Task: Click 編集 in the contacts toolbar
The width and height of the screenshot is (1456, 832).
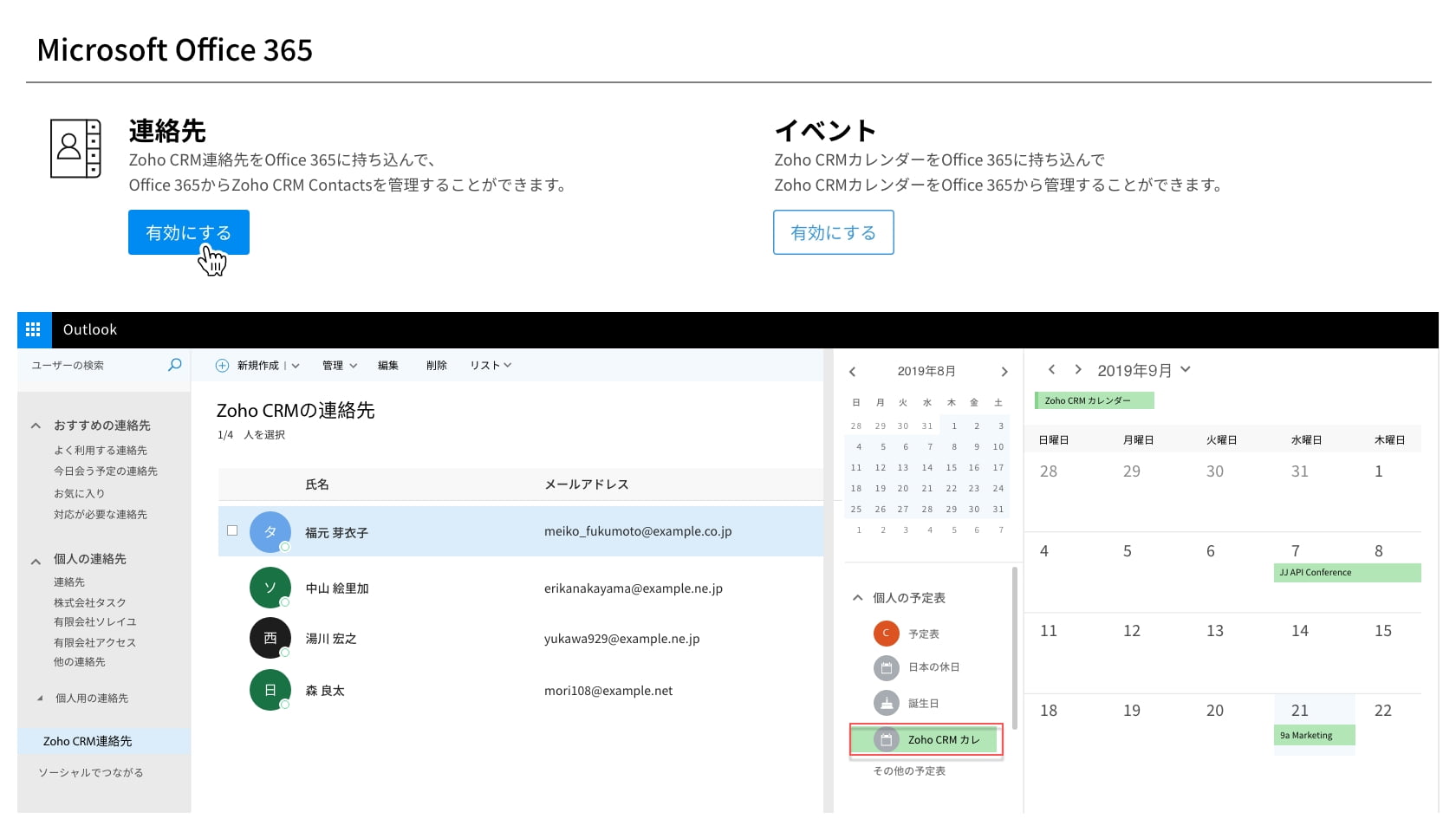Action: click(388, 366)
